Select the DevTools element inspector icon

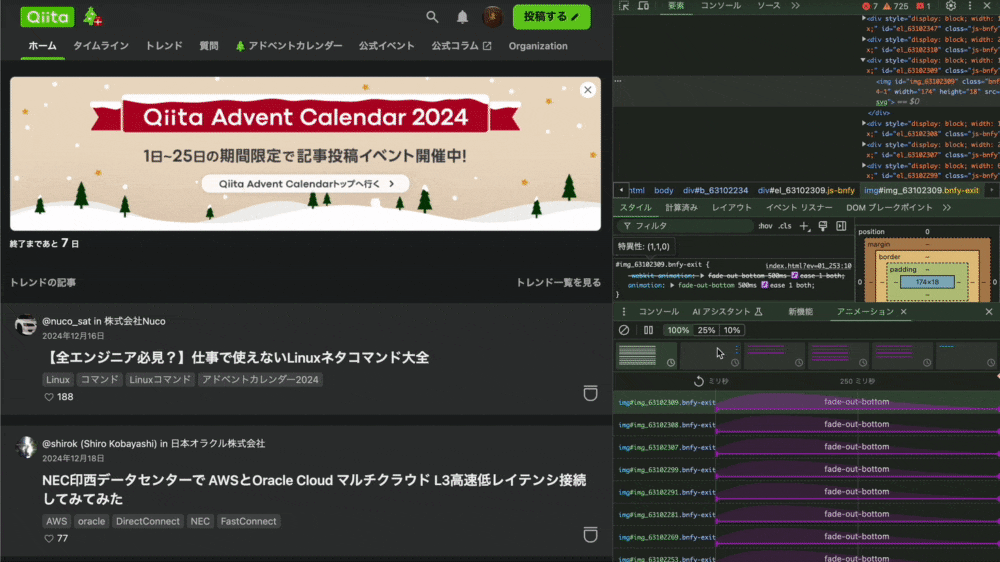point(624,6)
